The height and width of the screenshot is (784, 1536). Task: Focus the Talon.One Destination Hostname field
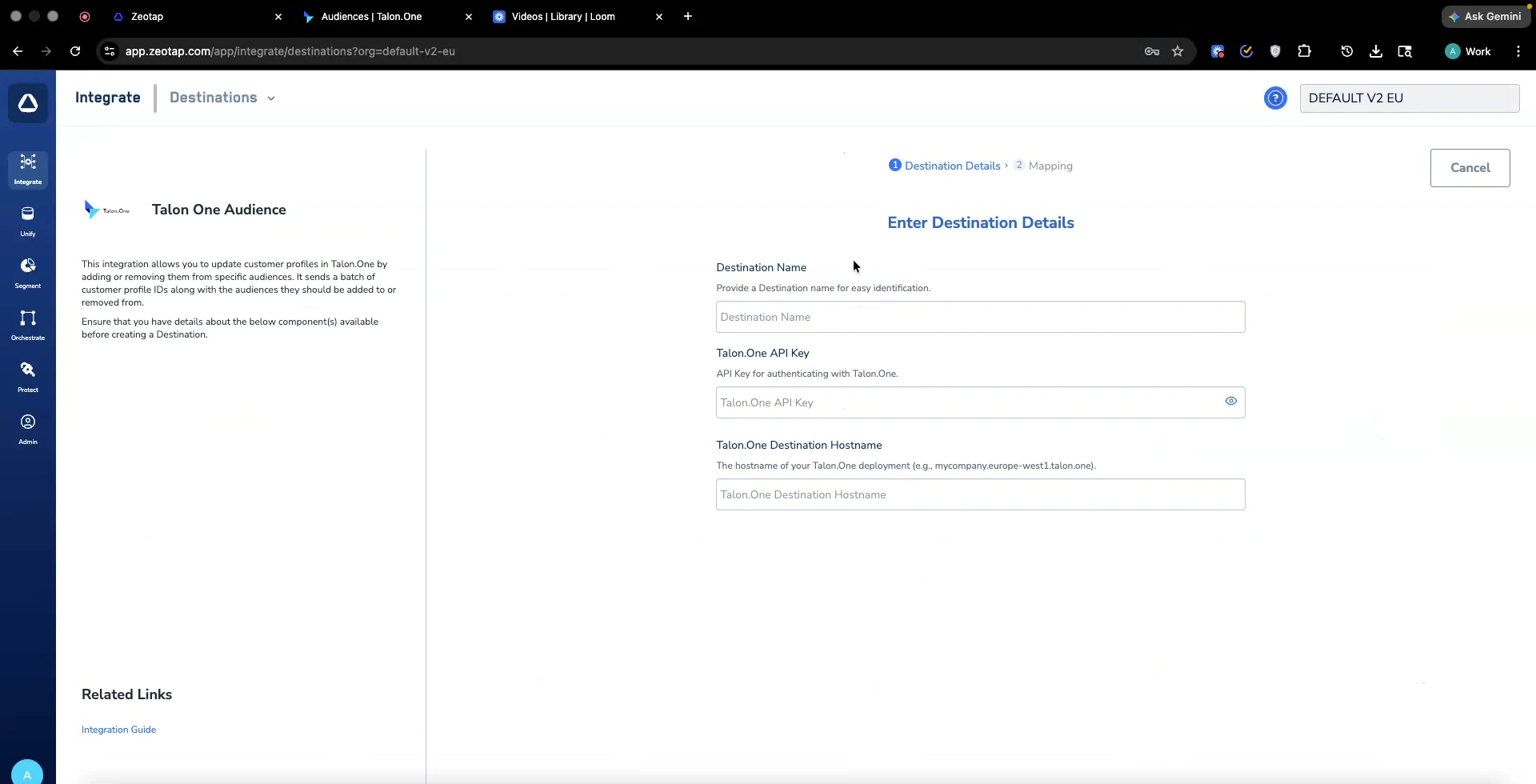click(x=981, y=494)
